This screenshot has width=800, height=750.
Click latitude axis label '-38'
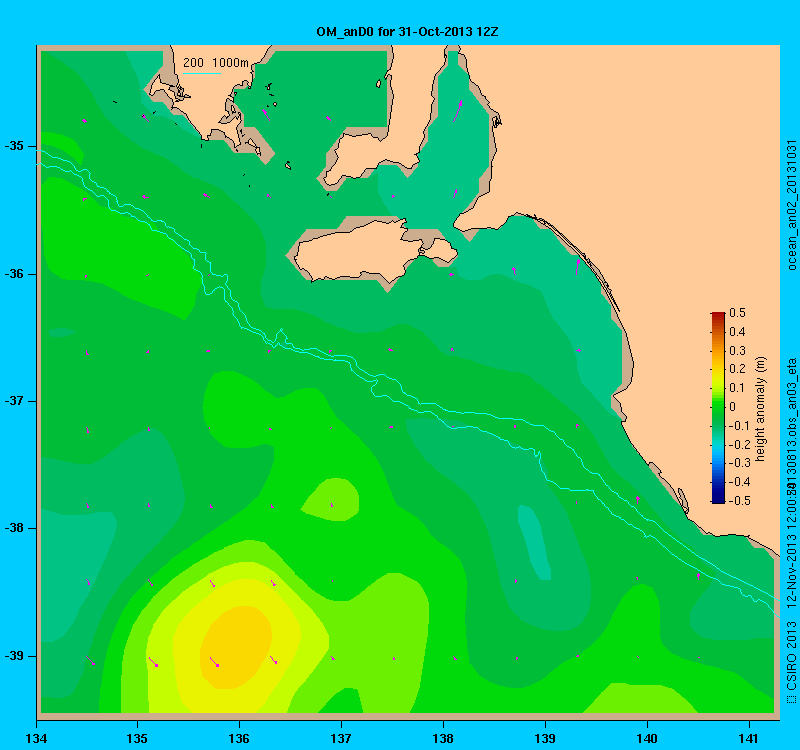click(x=14, y=528)
